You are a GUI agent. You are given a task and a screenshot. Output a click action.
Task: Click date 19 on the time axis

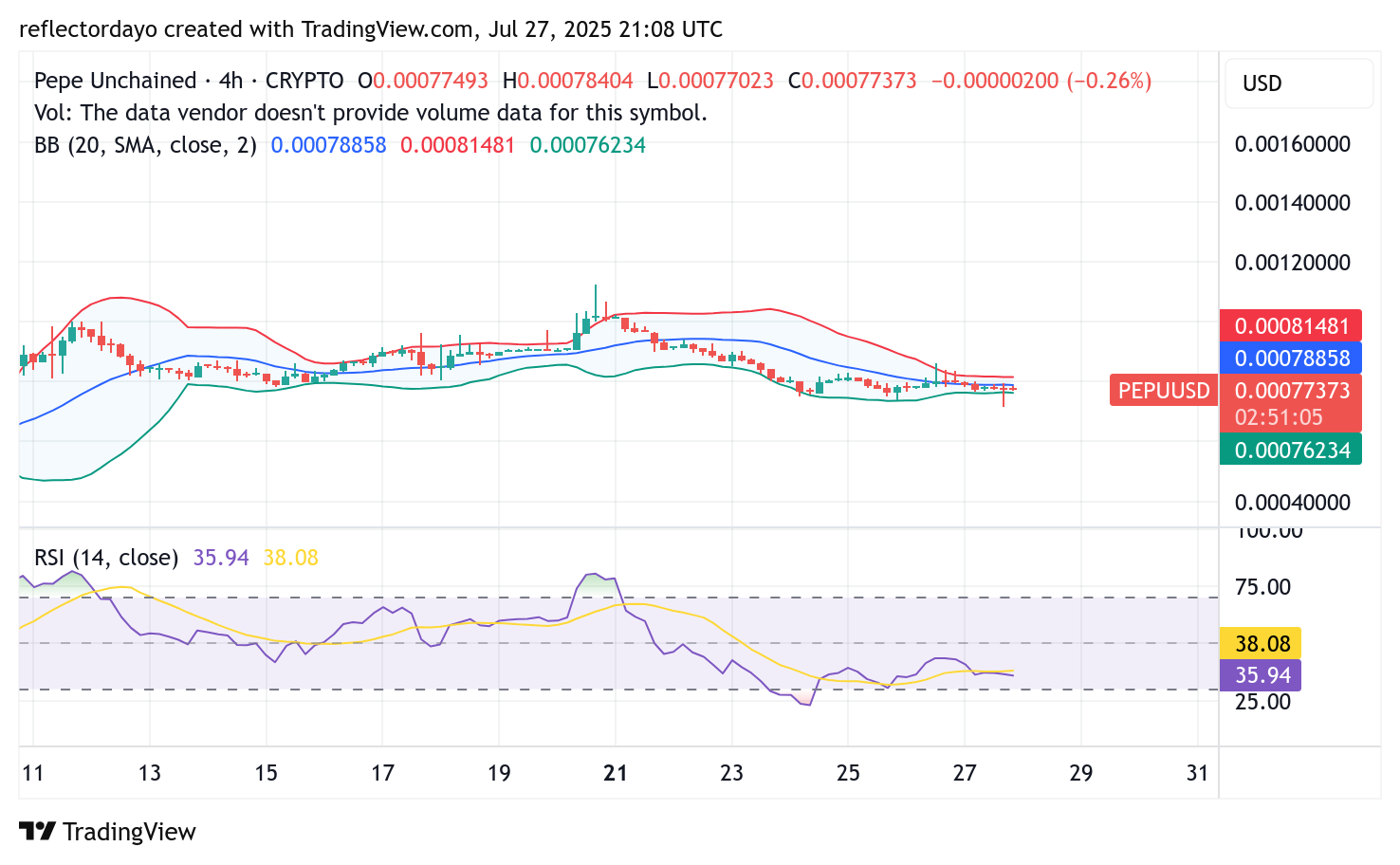click(x=499, y=773)
